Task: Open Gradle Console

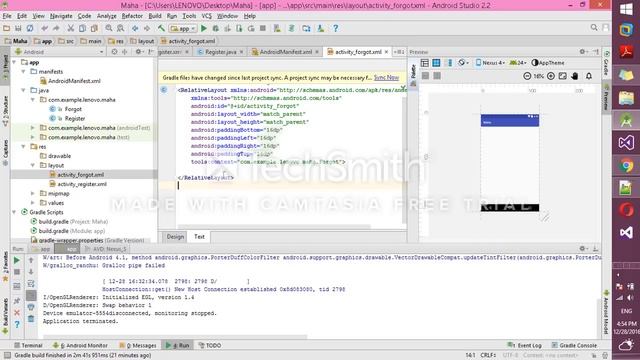Action: pos(574,345)
